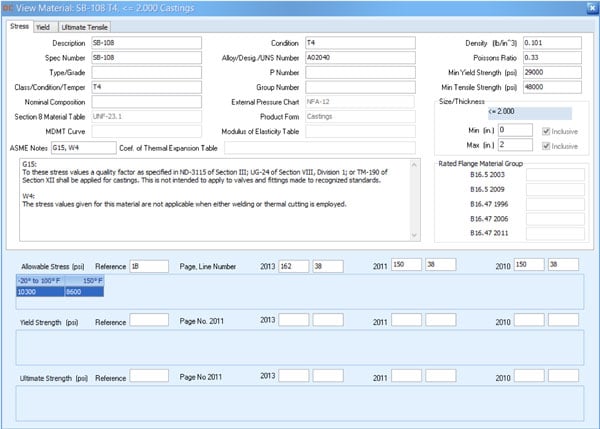Image resolution: width=600 pixels, height=429 pixels.
Task: Click the B16.5 2003 flange group field
Action: (x=555, y=174)
